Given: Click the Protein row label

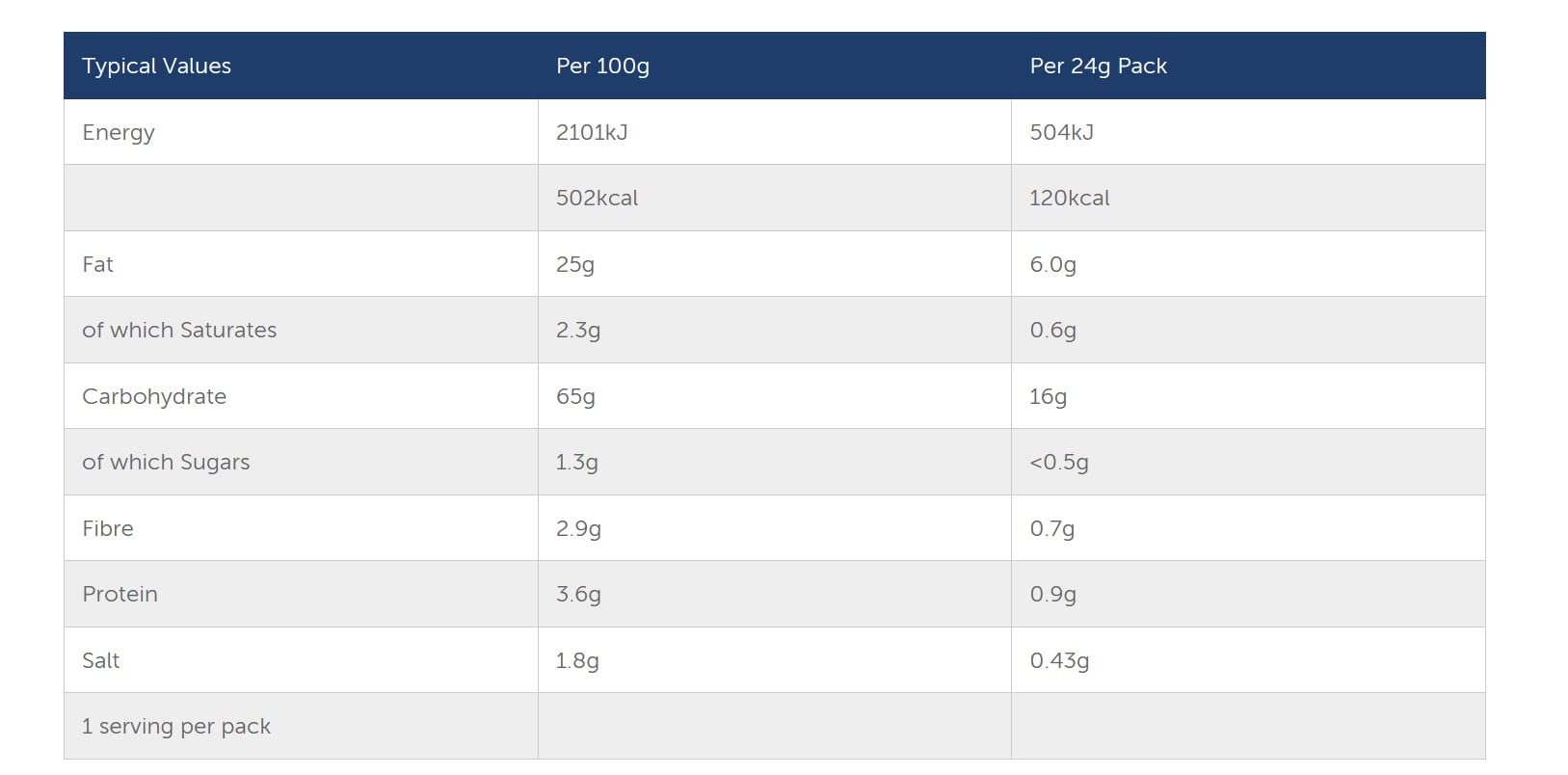Looking at the screenshot, I should pos(120,595).
